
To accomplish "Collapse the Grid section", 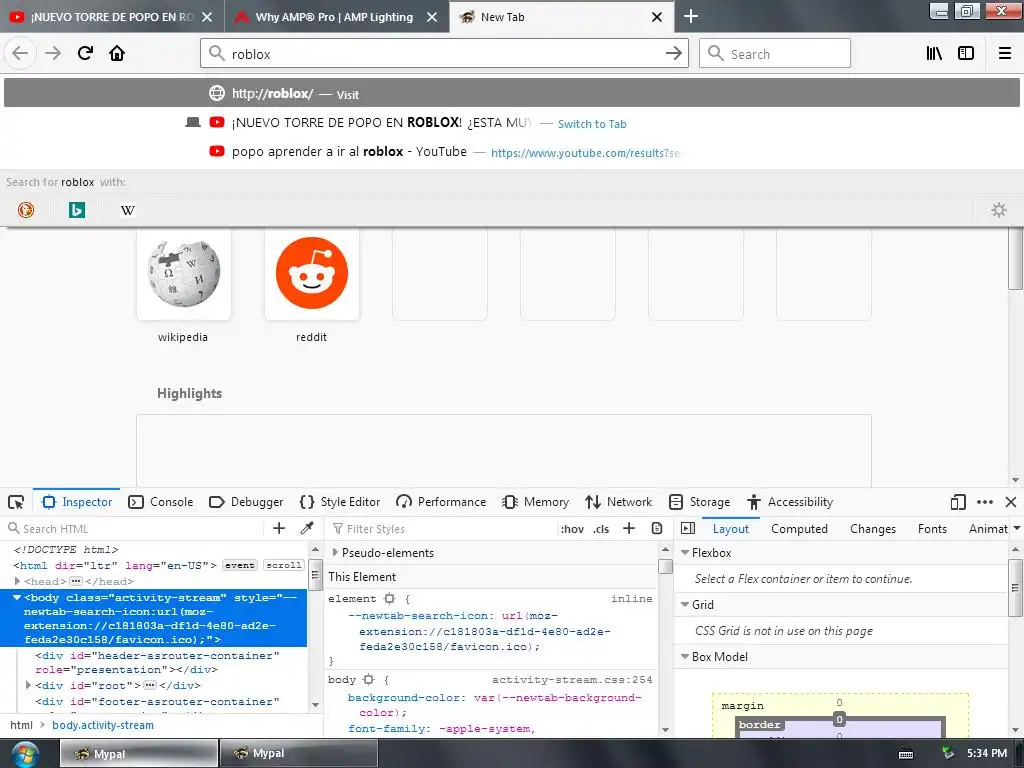I will (685, 605).
